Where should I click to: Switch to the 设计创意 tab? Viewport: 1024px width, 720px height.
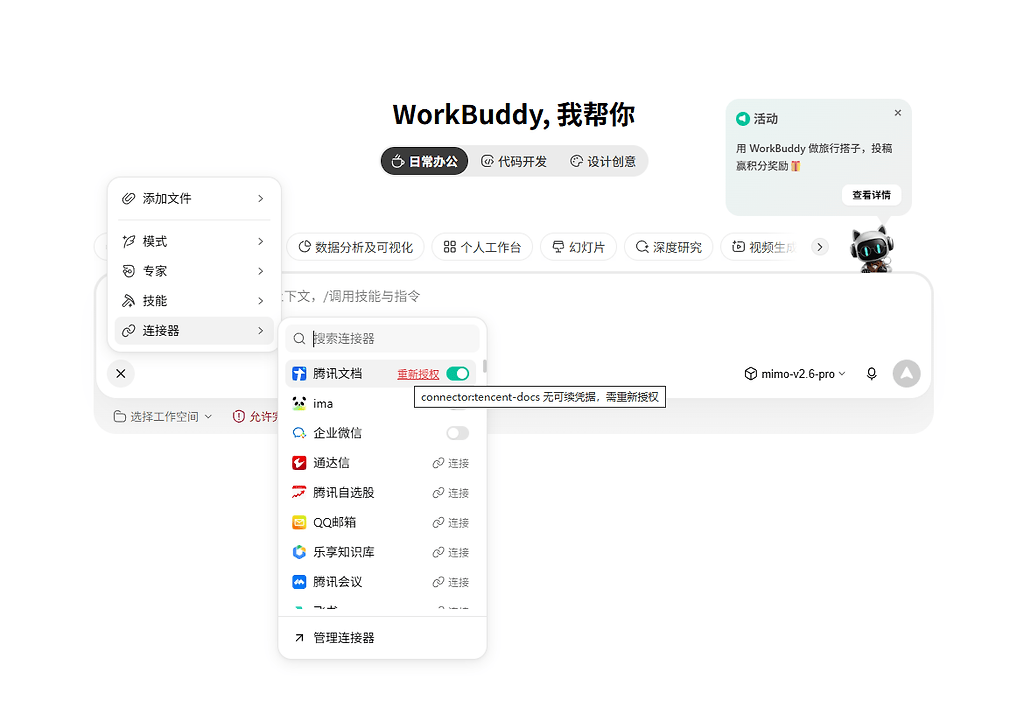click(x=603, y=161)
